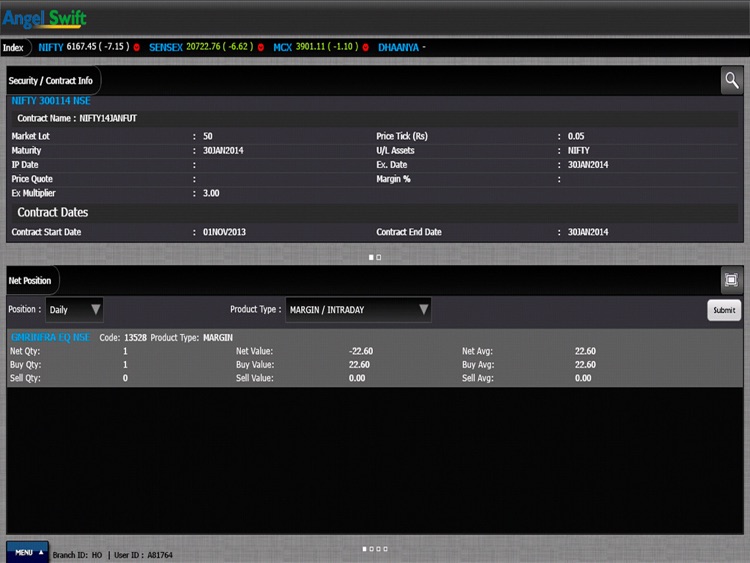This screenshot has width=750, height=563.
Task: Click Contract End Date value 30JAN2014
Action: coord(588,232)
